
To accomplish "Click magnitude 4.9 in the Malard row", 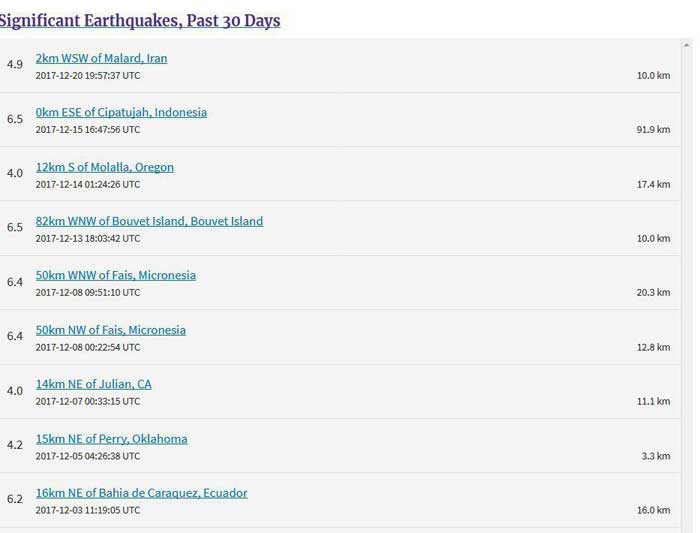I will coord(15,64).
